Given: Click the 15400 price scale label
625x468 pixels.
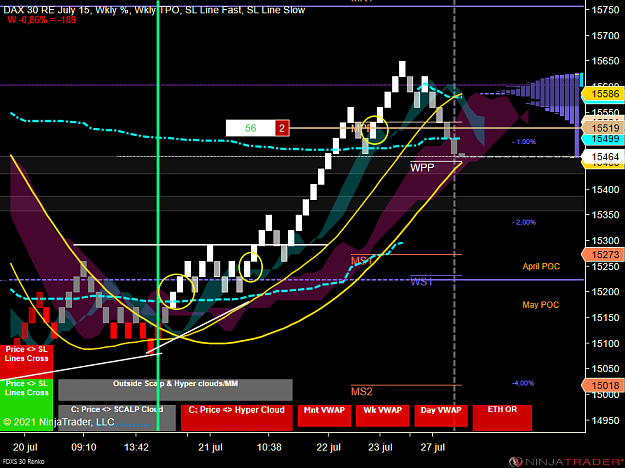Looking at the screenshot, I should pos(605,189).
